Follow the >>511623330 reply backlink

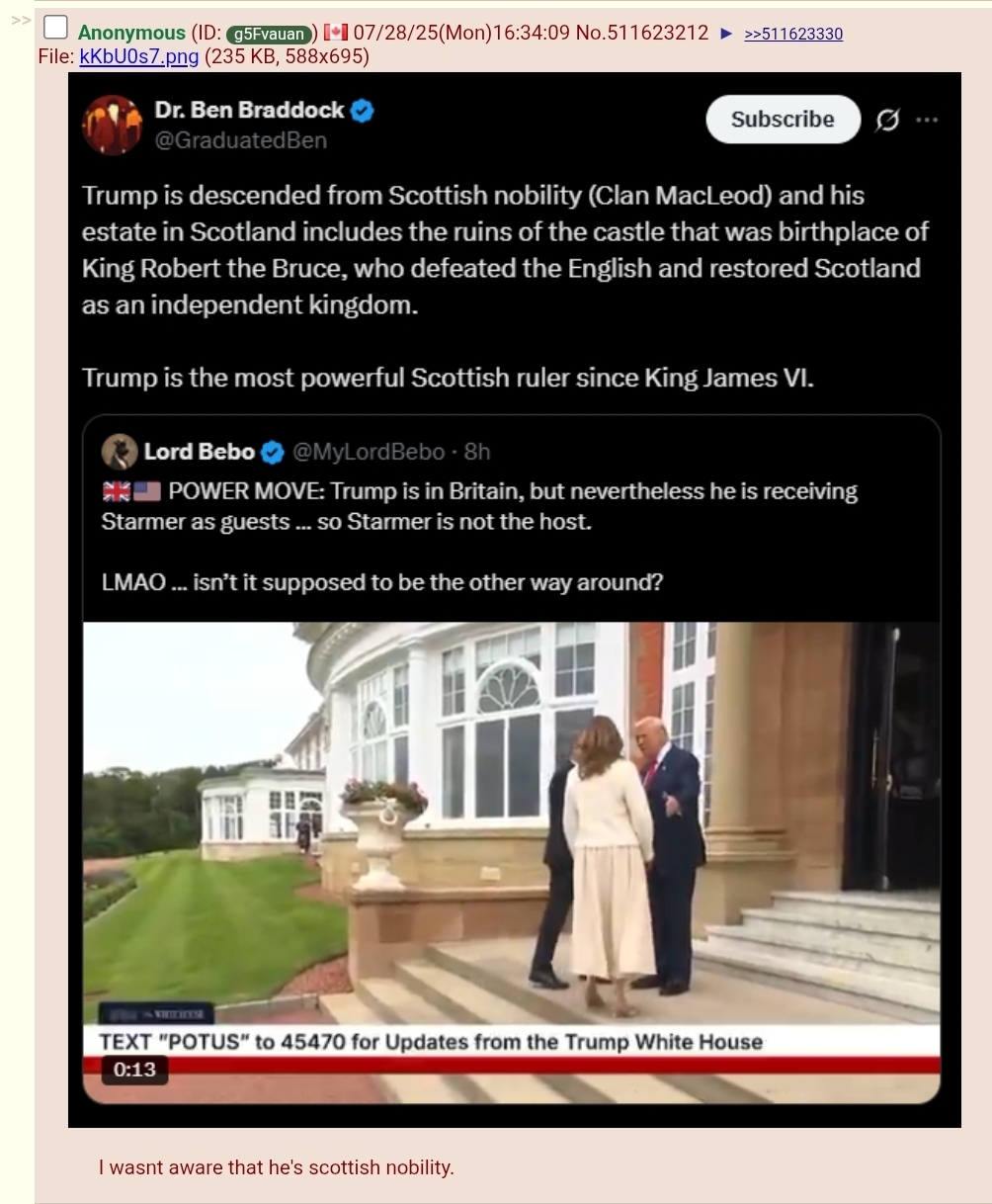[793, 34]
